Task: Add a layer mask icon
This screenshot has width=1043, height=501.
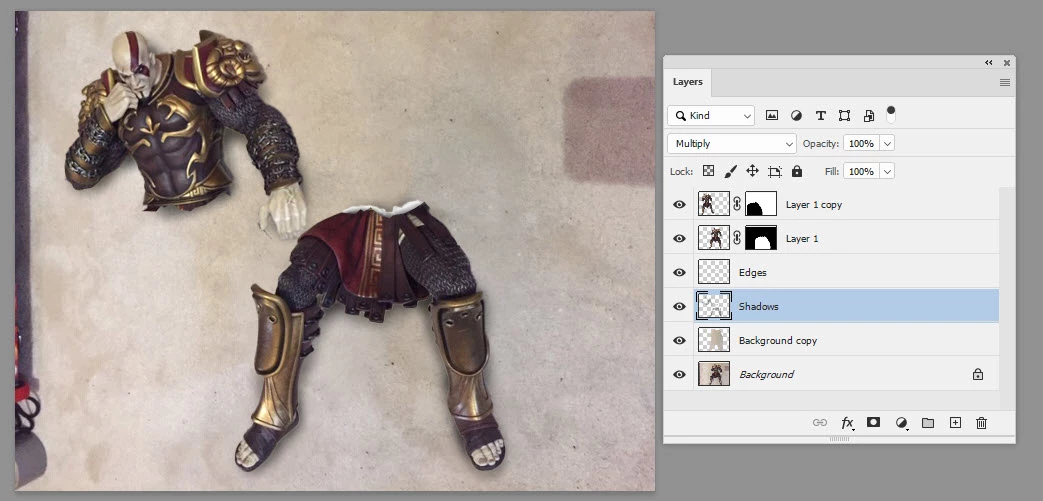Action: point(873,422)
